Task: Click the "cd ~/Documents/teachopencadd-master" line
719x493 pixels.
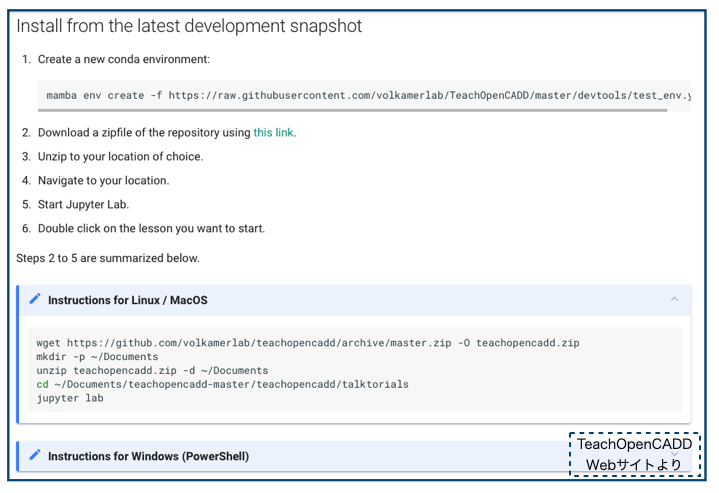Action: (222, 384)
